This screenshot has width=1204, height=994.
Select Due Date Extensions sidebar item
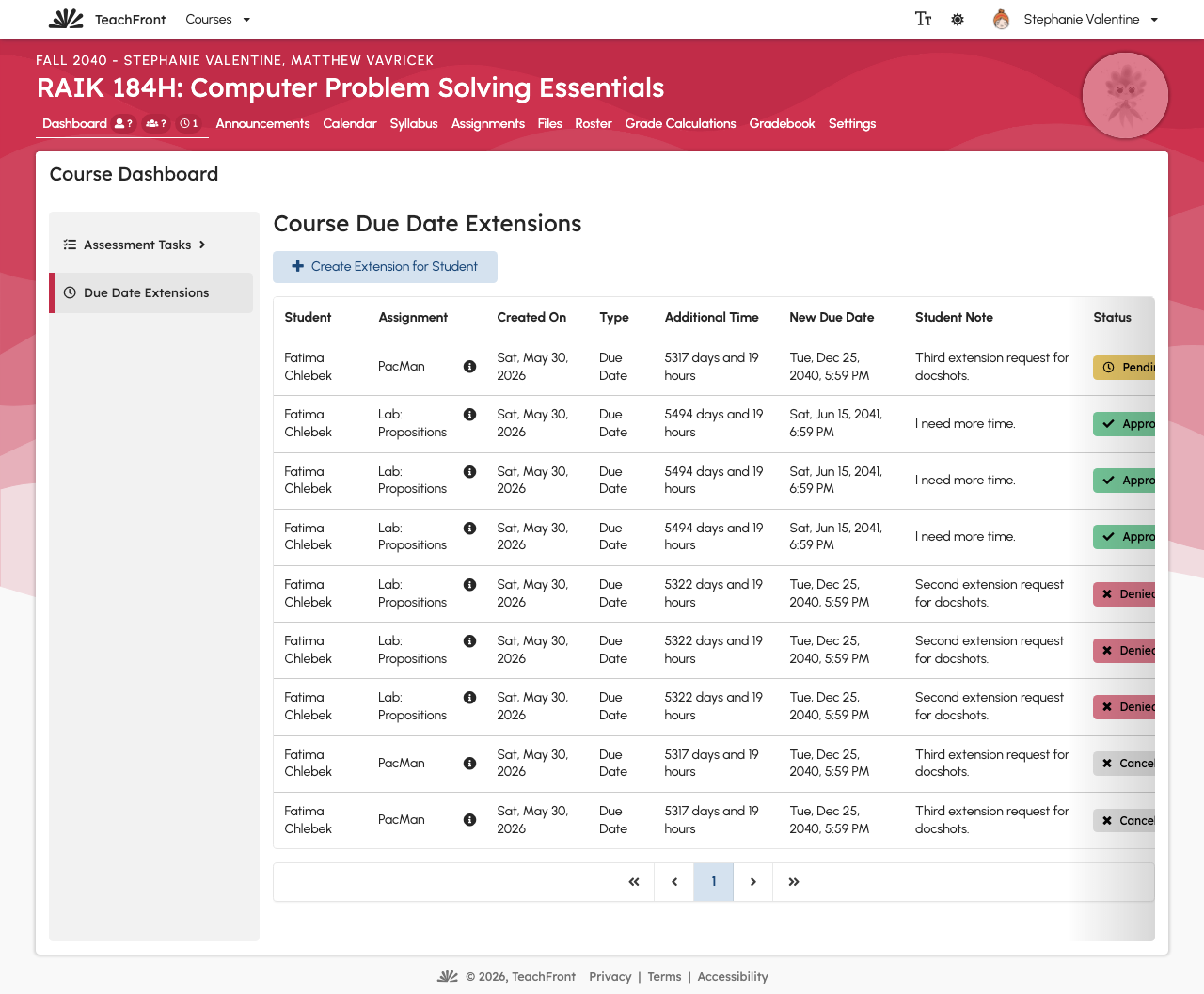[x=152, y=292]
